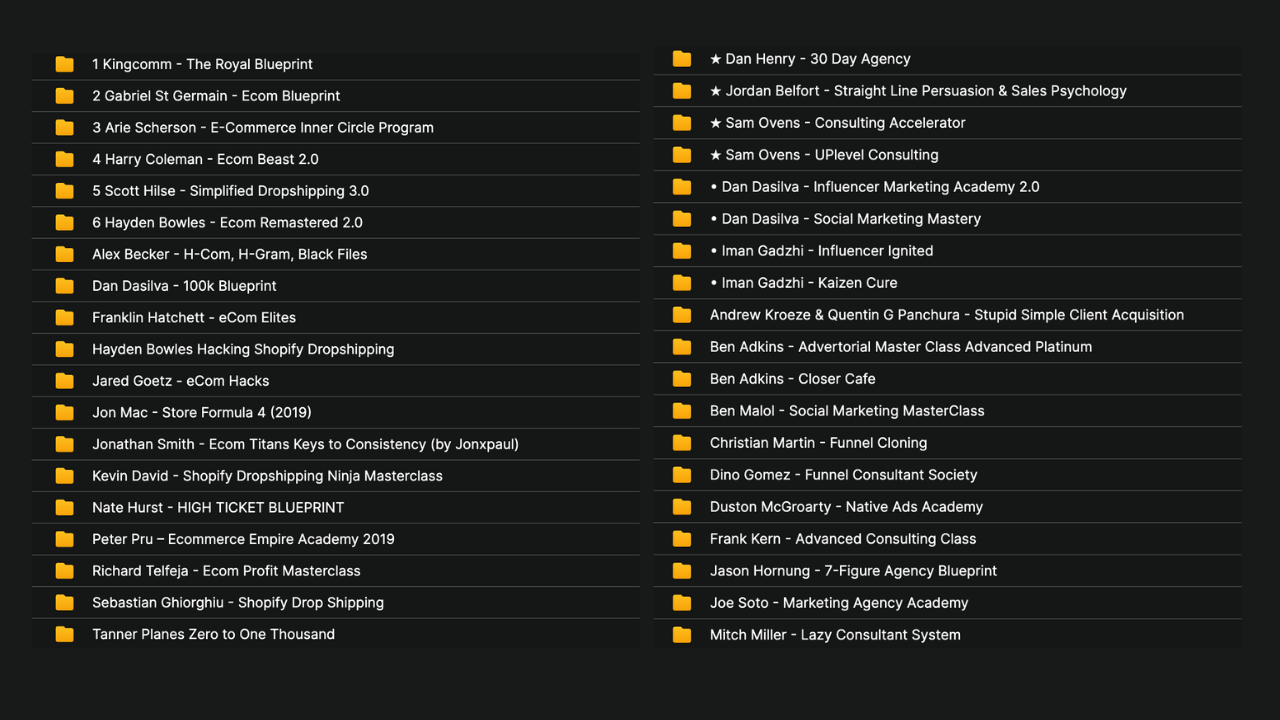1280x720 pixels.
Task: Click "Frank Kern - Advanced Consulting Class" name
Action: coord(843,539)
